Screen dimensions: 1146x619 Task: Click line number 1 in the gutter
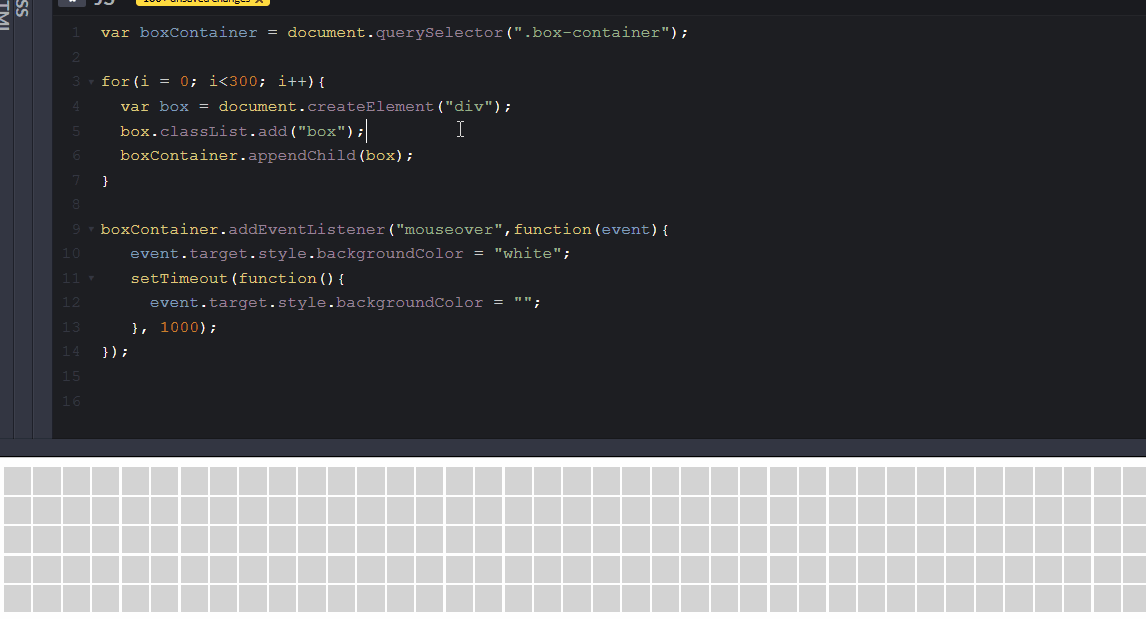click(x=75, y=33)
